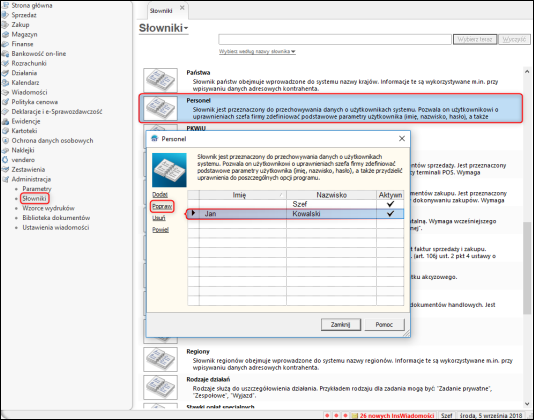Click the large book icon in Personel dialog
Image resolution: width=534 pixels, height=420 pixels.
(x=169, y=170)
